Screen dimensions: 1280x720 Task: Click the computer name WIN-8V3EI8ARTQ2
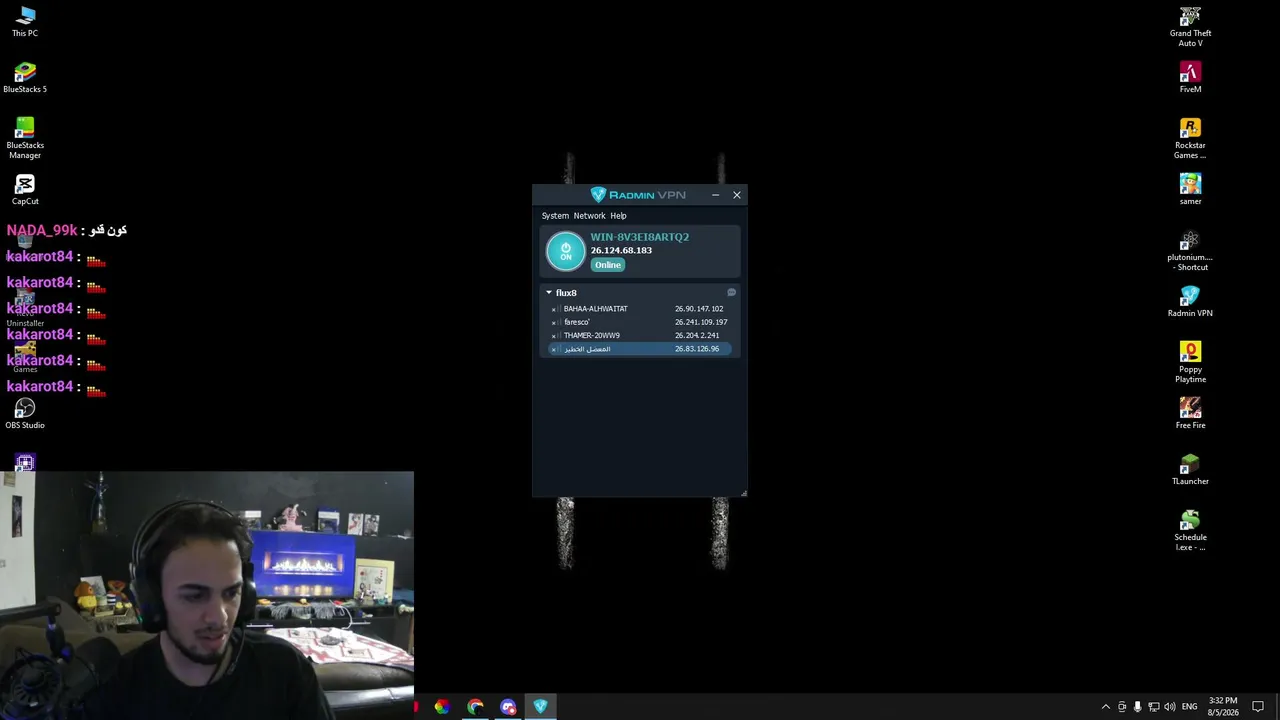[640, 237]
